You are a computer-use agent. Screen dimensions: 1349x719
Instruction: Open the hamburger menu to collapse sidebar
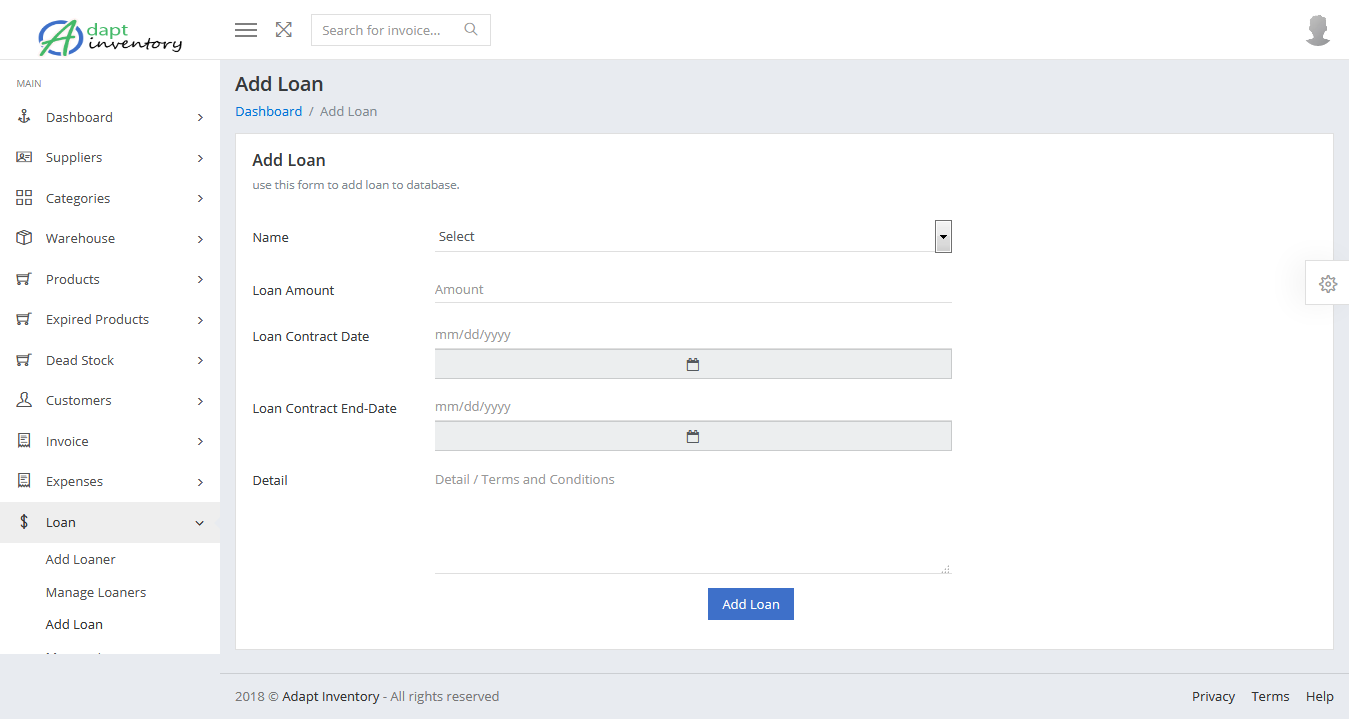point(245,30)
